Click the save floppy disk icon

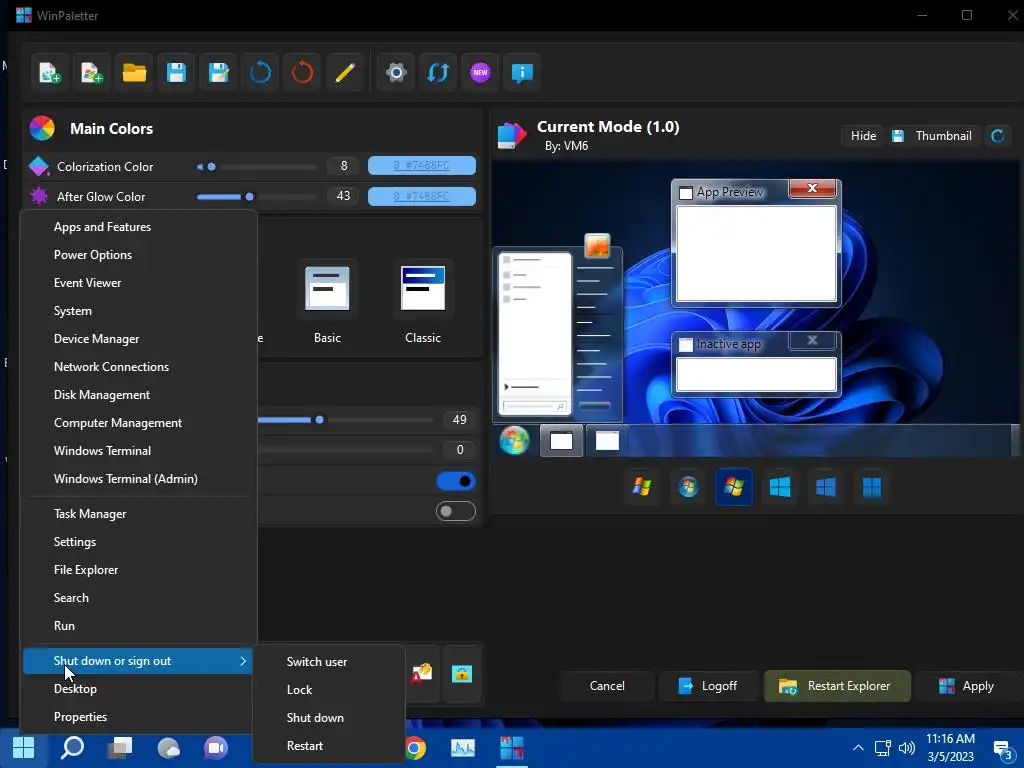pyautogui.click(x=176, y=72)
